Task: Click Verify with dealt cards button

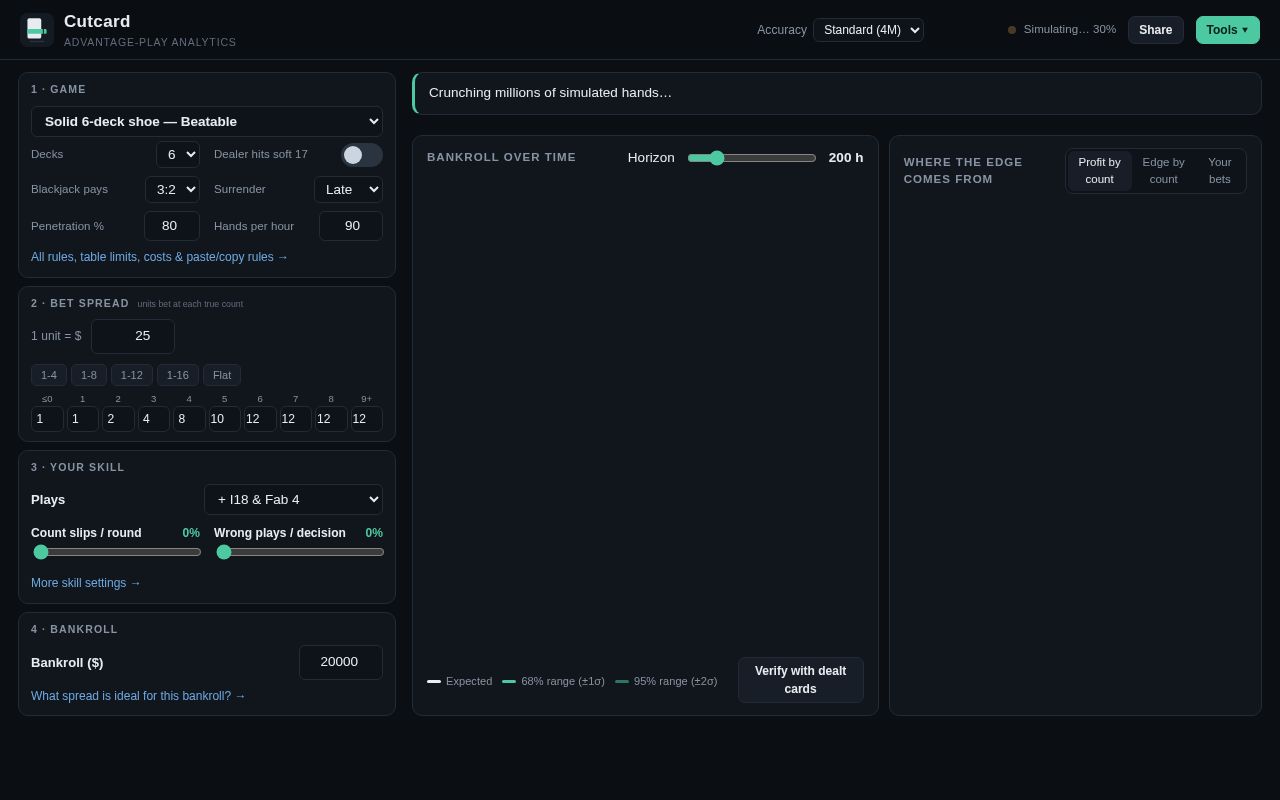Action: (800, 680)
